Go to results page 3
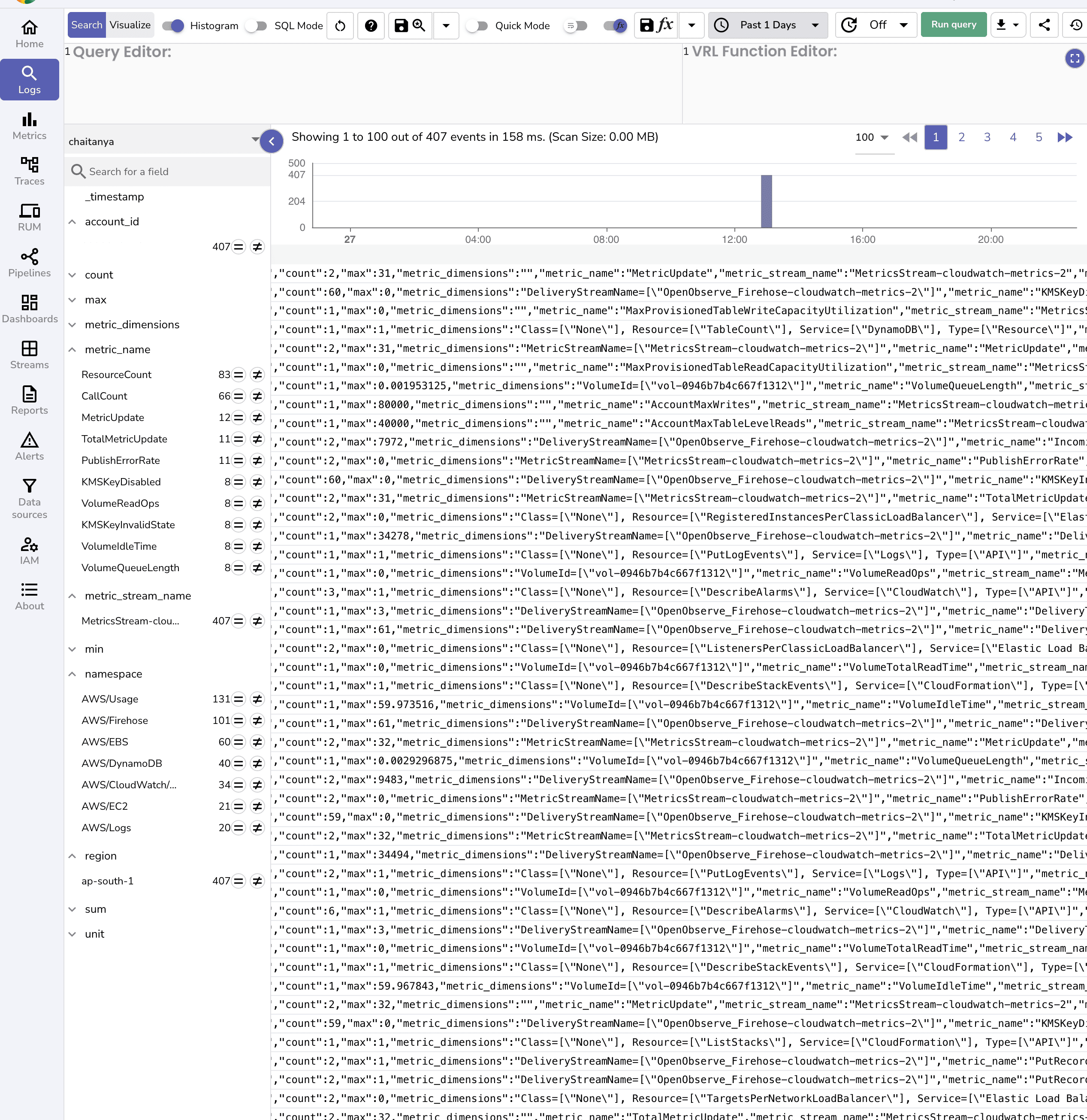1087x1120 pixels. pyautogui.click(x=987, y=137)
